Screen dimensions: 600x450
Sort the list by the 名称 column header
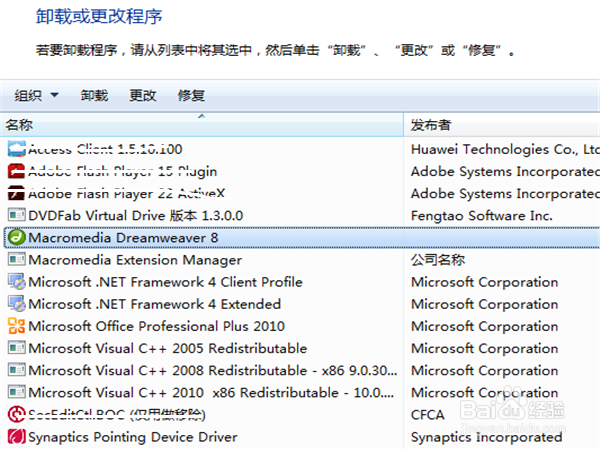tap(200, 126)
